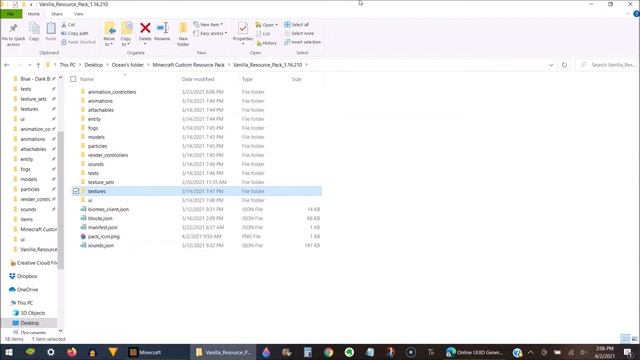This screenshot has width=640, height=360.
Task: Open the New item dropdown
Action: point(208,24)
